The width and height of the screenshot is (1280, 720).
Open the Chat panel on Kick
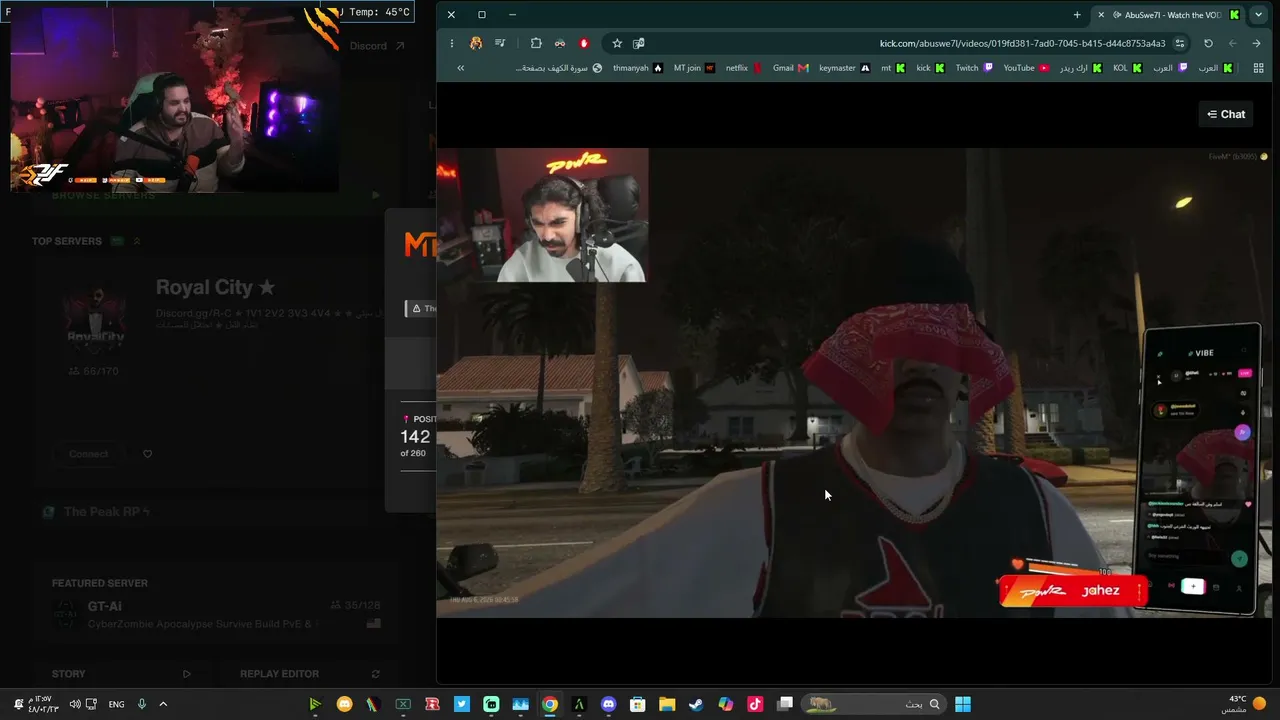click(1225, 114)
